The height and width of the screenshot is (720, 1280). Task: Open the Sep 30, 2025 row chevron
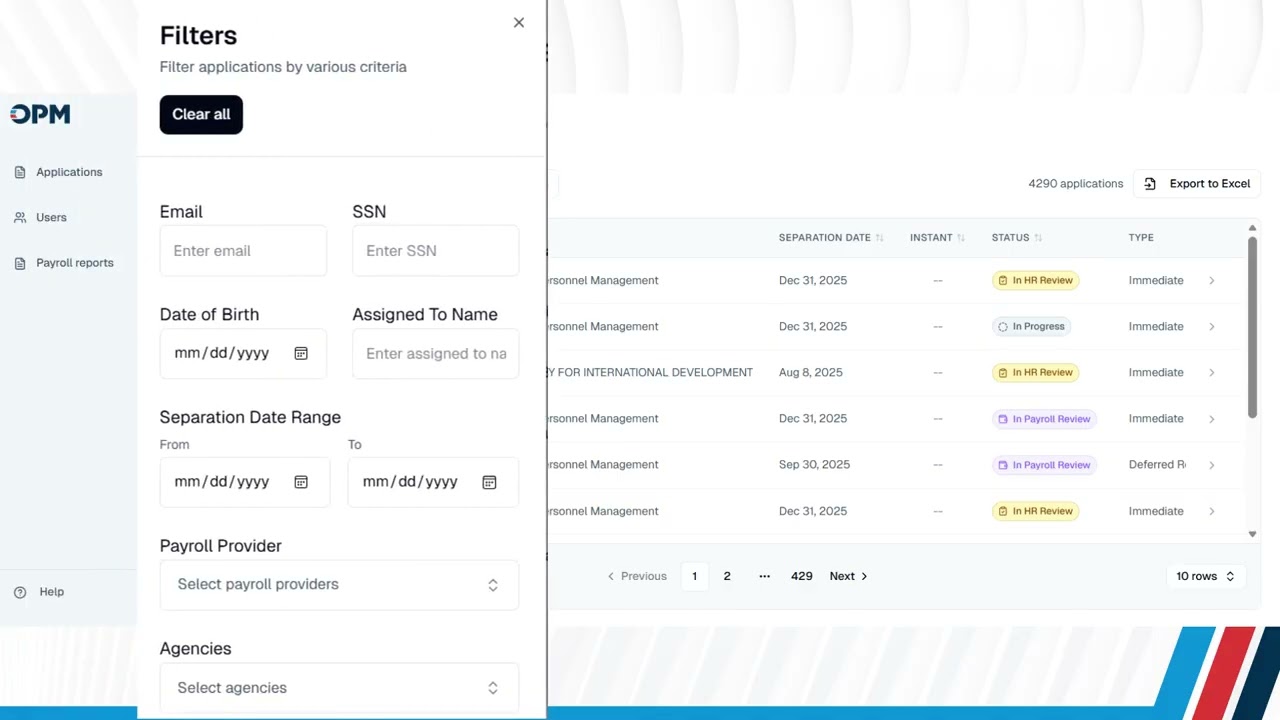tap(1211, 465)
